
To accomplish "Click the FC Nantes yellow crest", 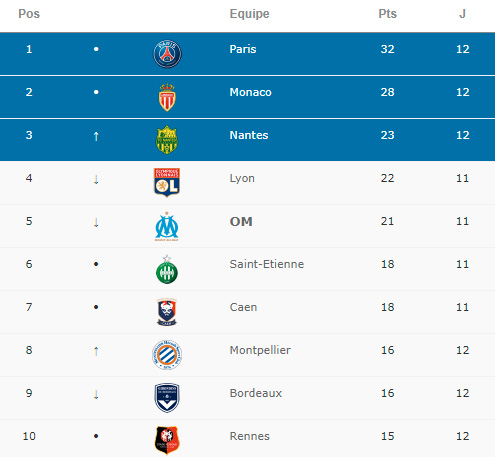I will (x=167, y=140).
